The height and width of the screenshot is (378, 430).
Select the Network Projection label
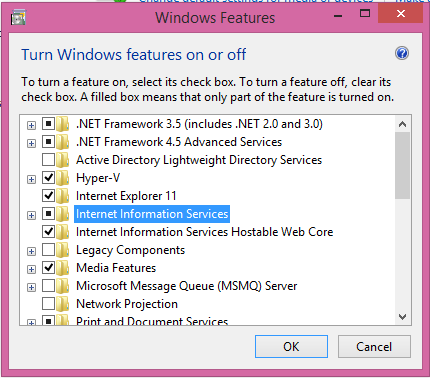pos(127,304)
